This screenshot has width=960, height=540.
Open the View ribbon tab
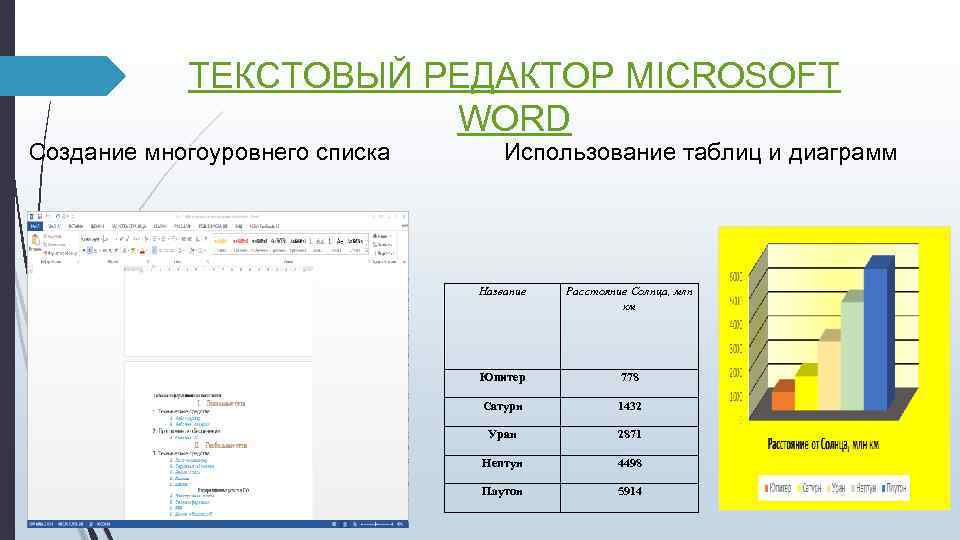(239, 226)
